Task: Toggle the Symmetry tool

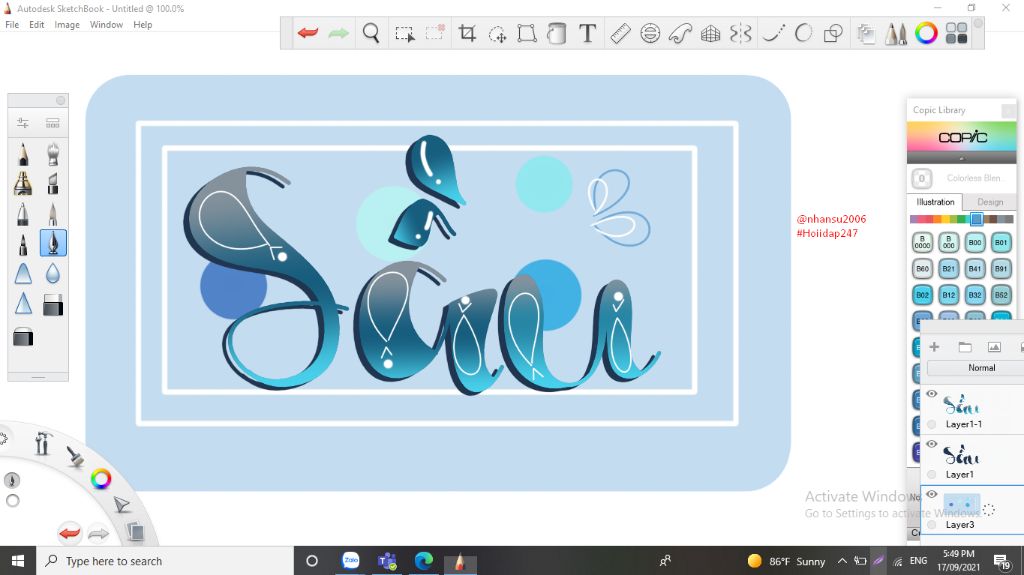Action: click(x=741, y=33)
